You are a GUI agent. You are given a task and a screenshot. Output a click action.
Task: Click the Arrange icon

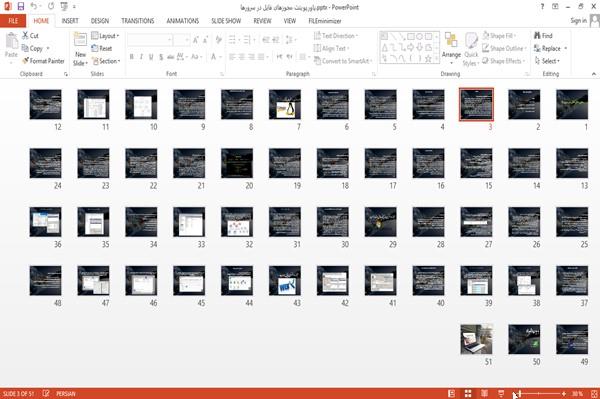point(451,41)
